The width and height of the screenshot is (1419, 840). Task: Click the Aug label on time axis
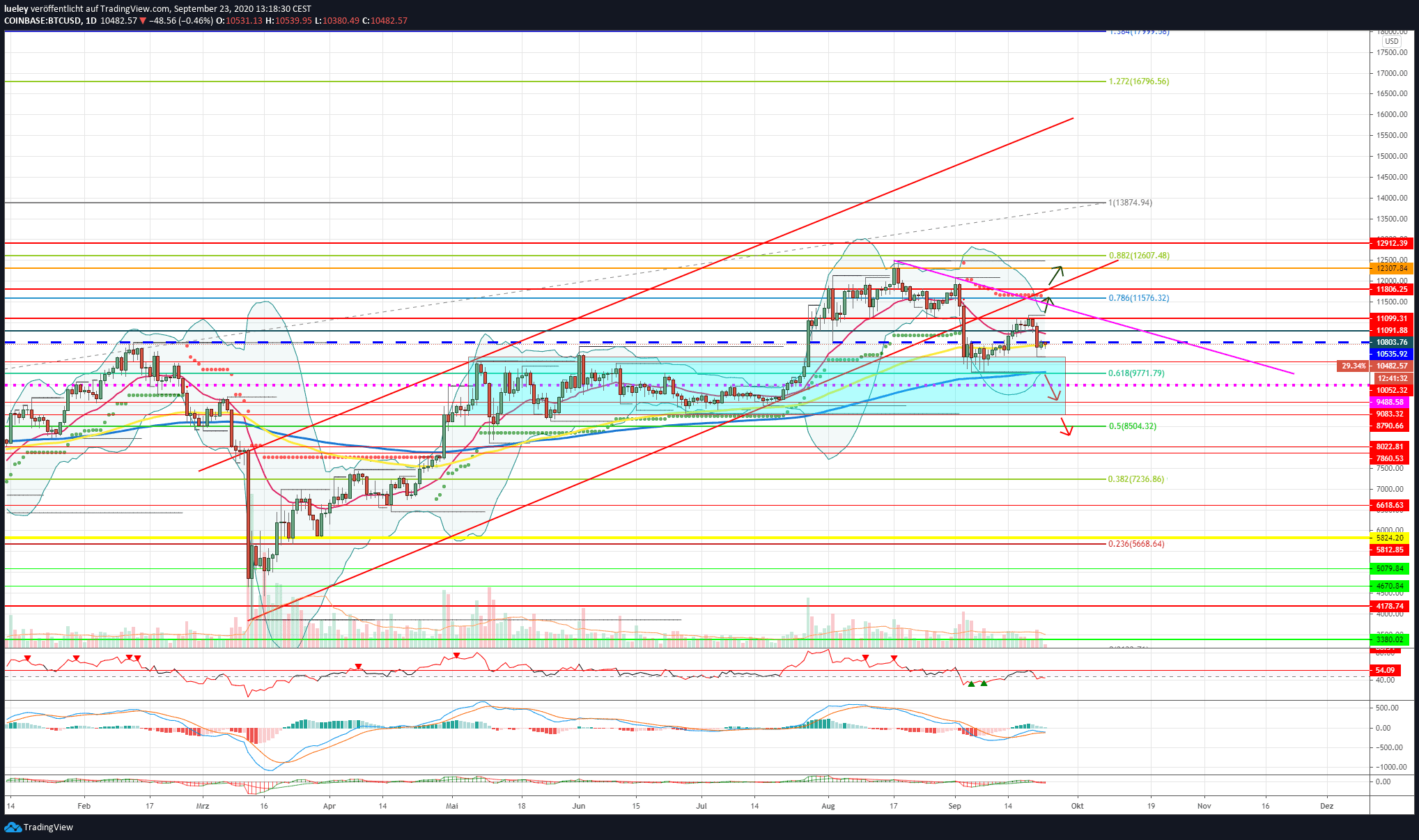(x=828, y=806)
